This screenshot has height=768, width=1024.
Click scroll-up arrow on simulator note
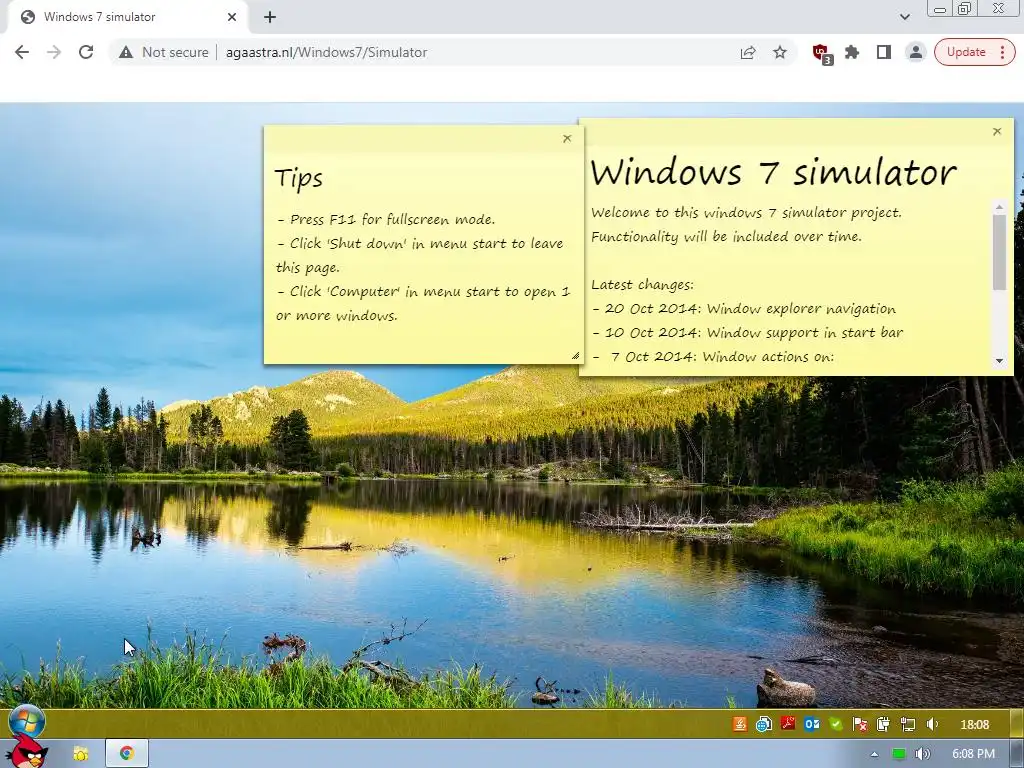point(999,207)
